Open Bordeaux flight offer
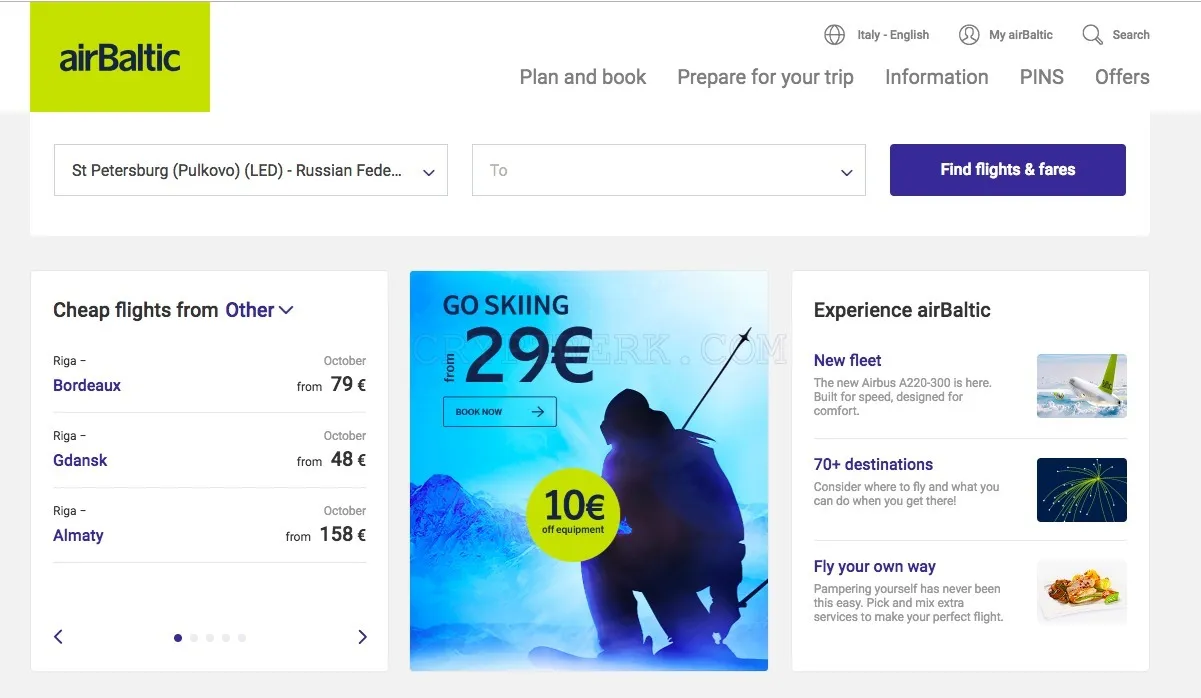Screen dimensions: 1201x698 [87, 385]
